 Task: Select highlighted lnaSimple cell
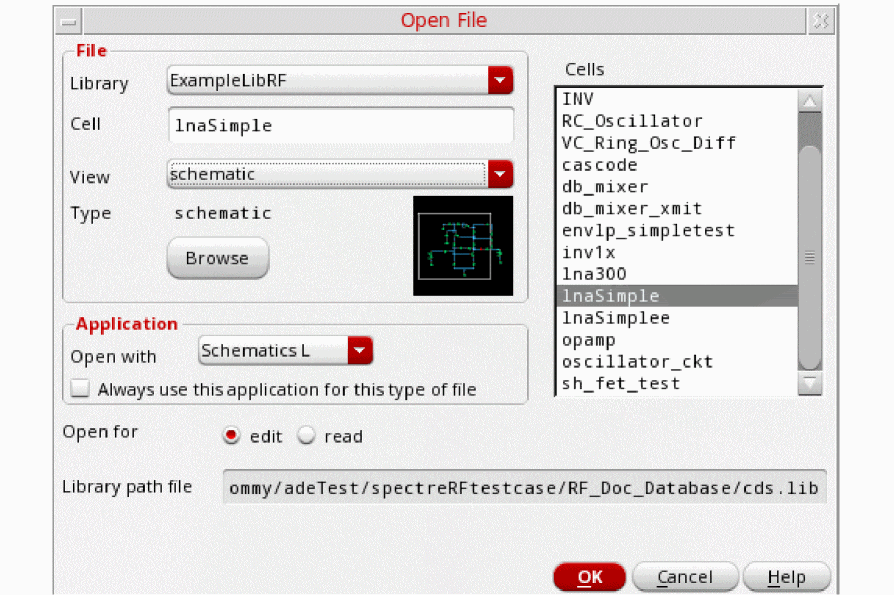click(677, 296)
